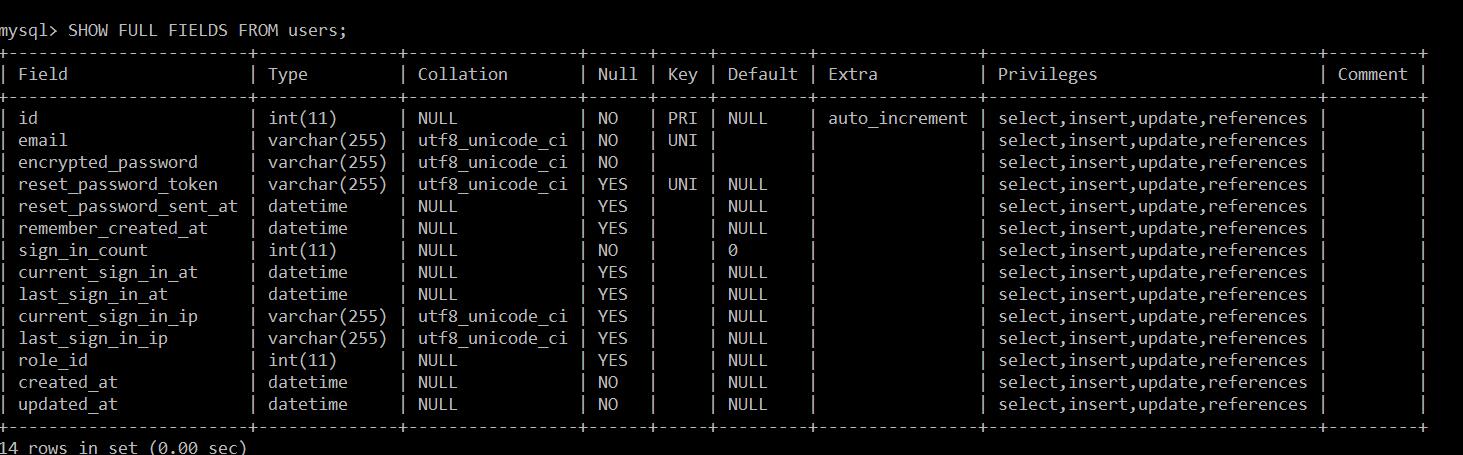Click the UNI key value for email

682,140
